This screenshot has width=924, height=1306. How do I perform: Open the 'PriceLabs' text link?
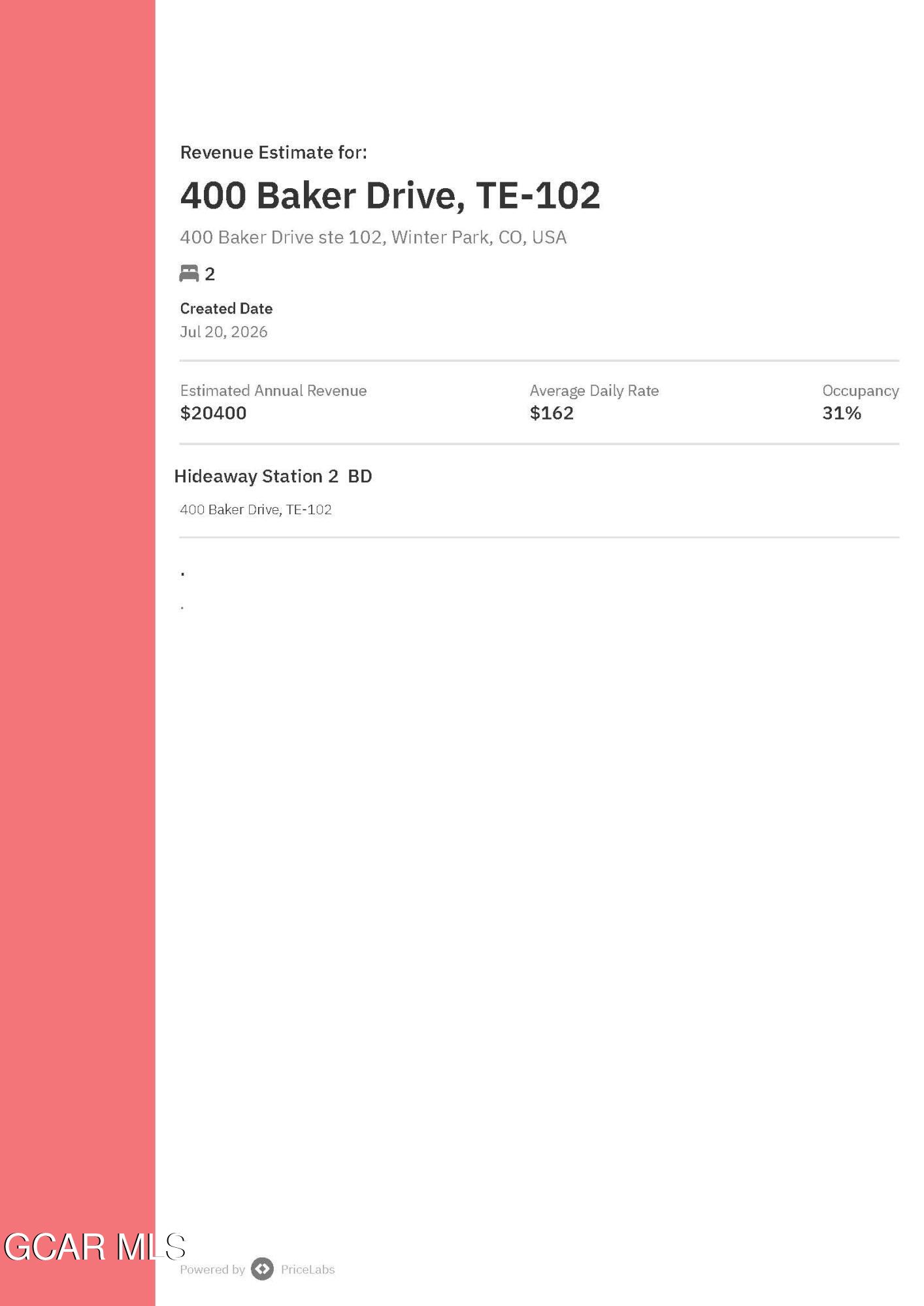[308, 1269]
